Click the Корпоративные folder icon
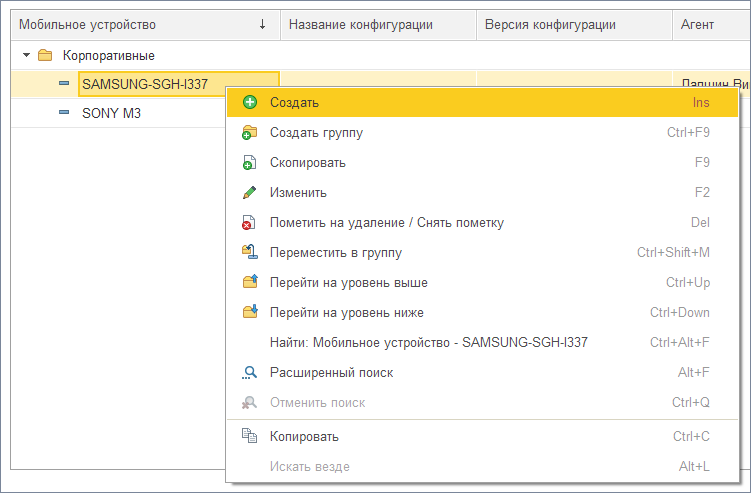The height and width of the screenshot is (493, 751). [45, 55]
